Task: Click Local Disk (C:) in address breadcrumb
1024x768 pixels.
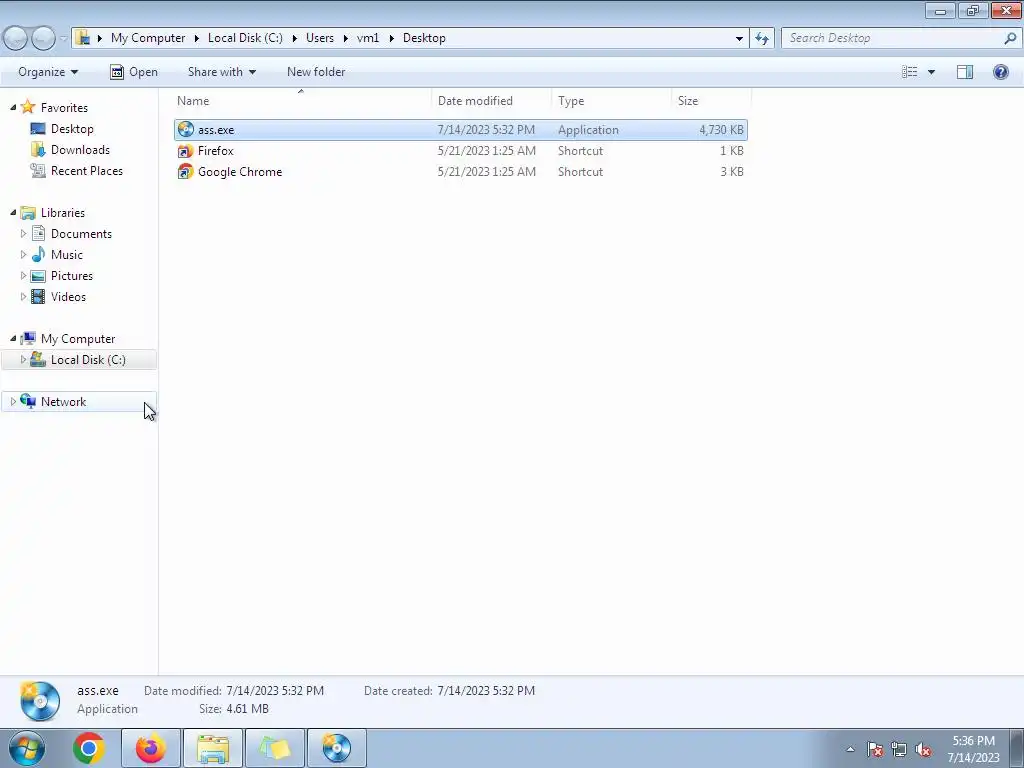Action: click(x=245, y=38)
